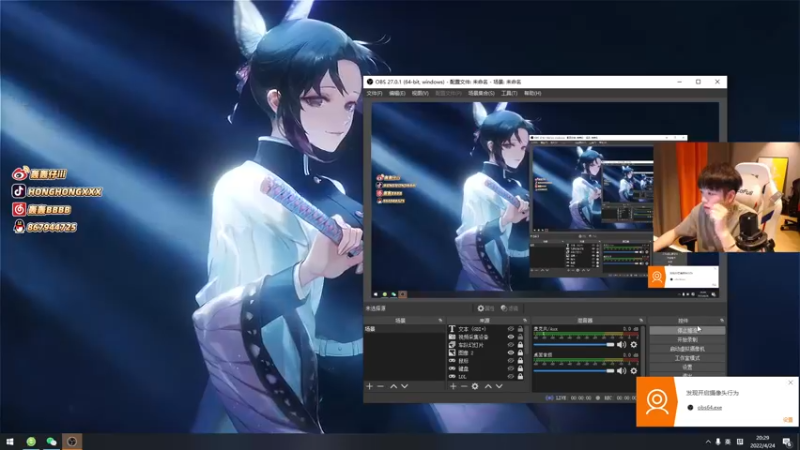The image size is (800, 450).
Task: Open the 编辑(E) menu in OBS
Action: [x=397, y=93]
